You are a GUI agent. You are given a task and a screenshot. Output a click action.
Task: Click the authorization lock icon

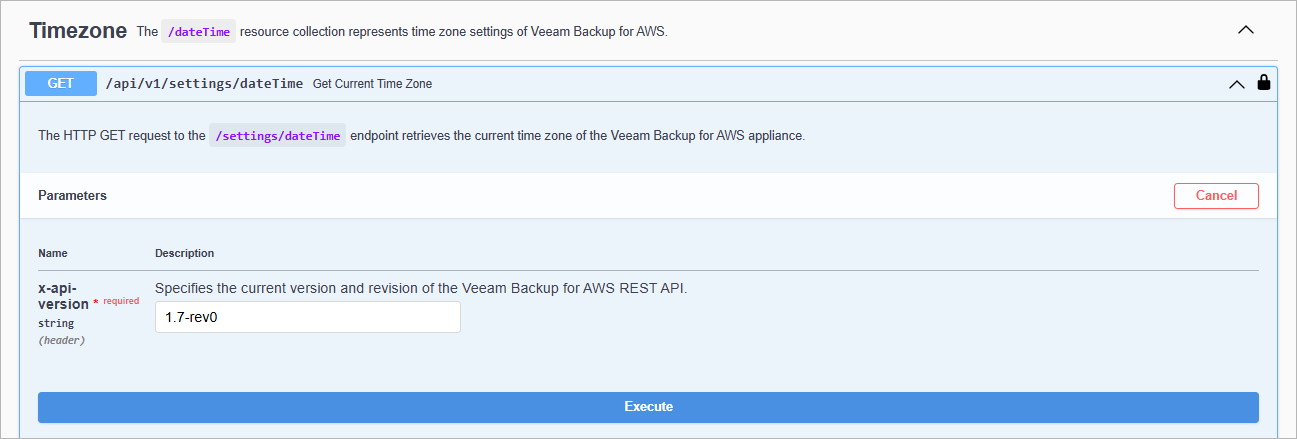tap(1264, 83)
